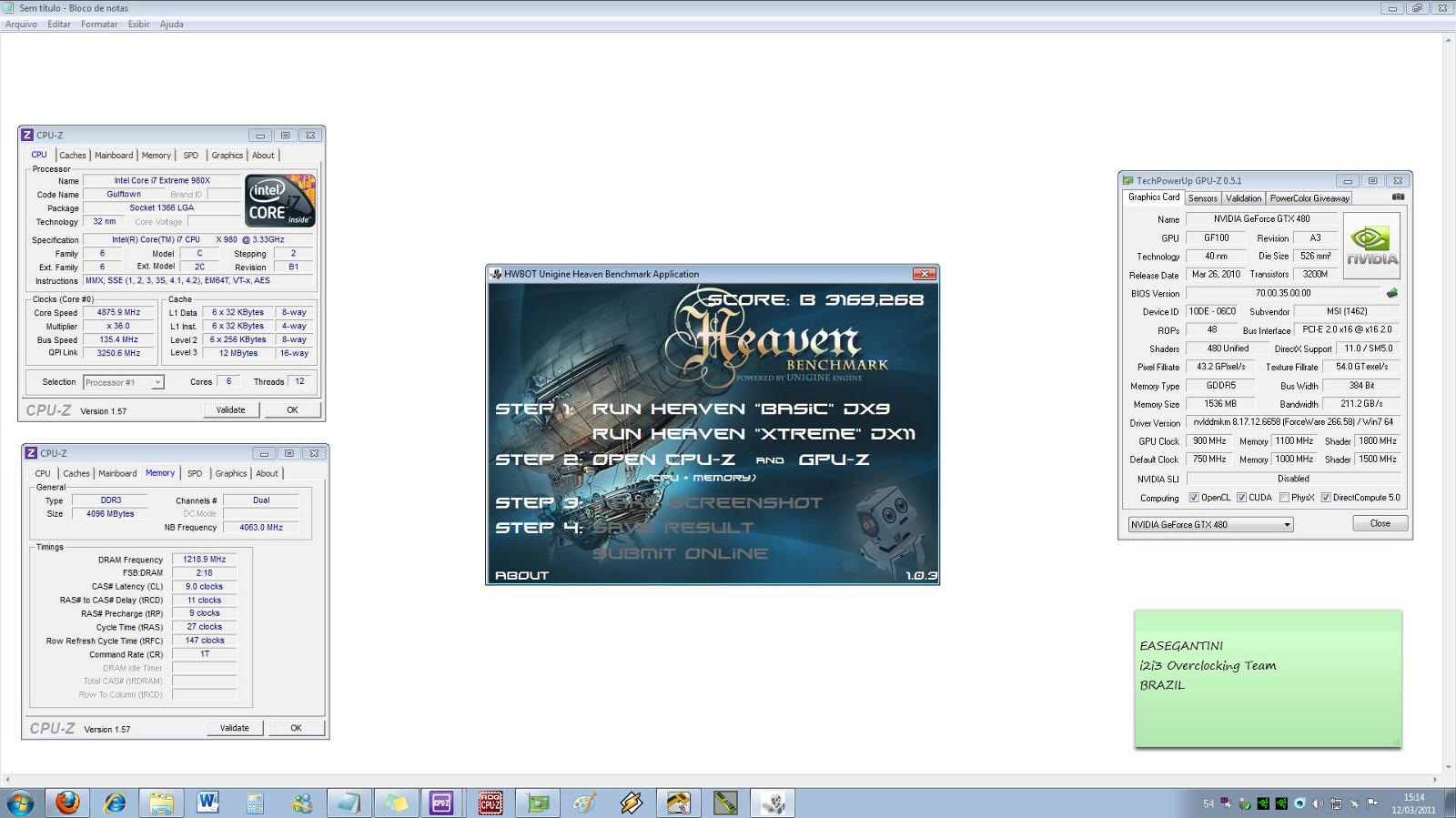Switch to Notepad via its taskbar icon
1456x818 pixels.
click(349, 803)
